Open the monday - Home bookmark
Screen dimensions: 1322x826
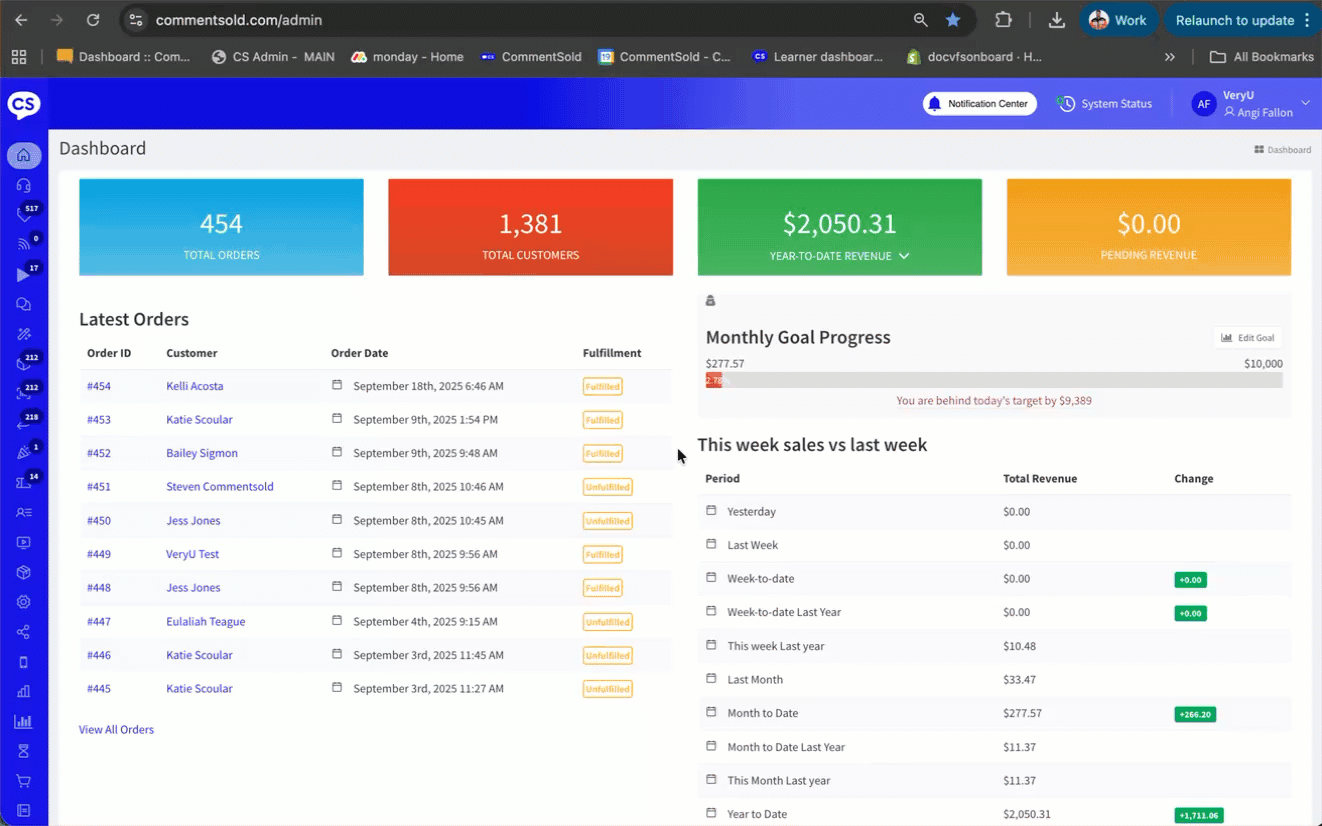[x=407, y=57]
